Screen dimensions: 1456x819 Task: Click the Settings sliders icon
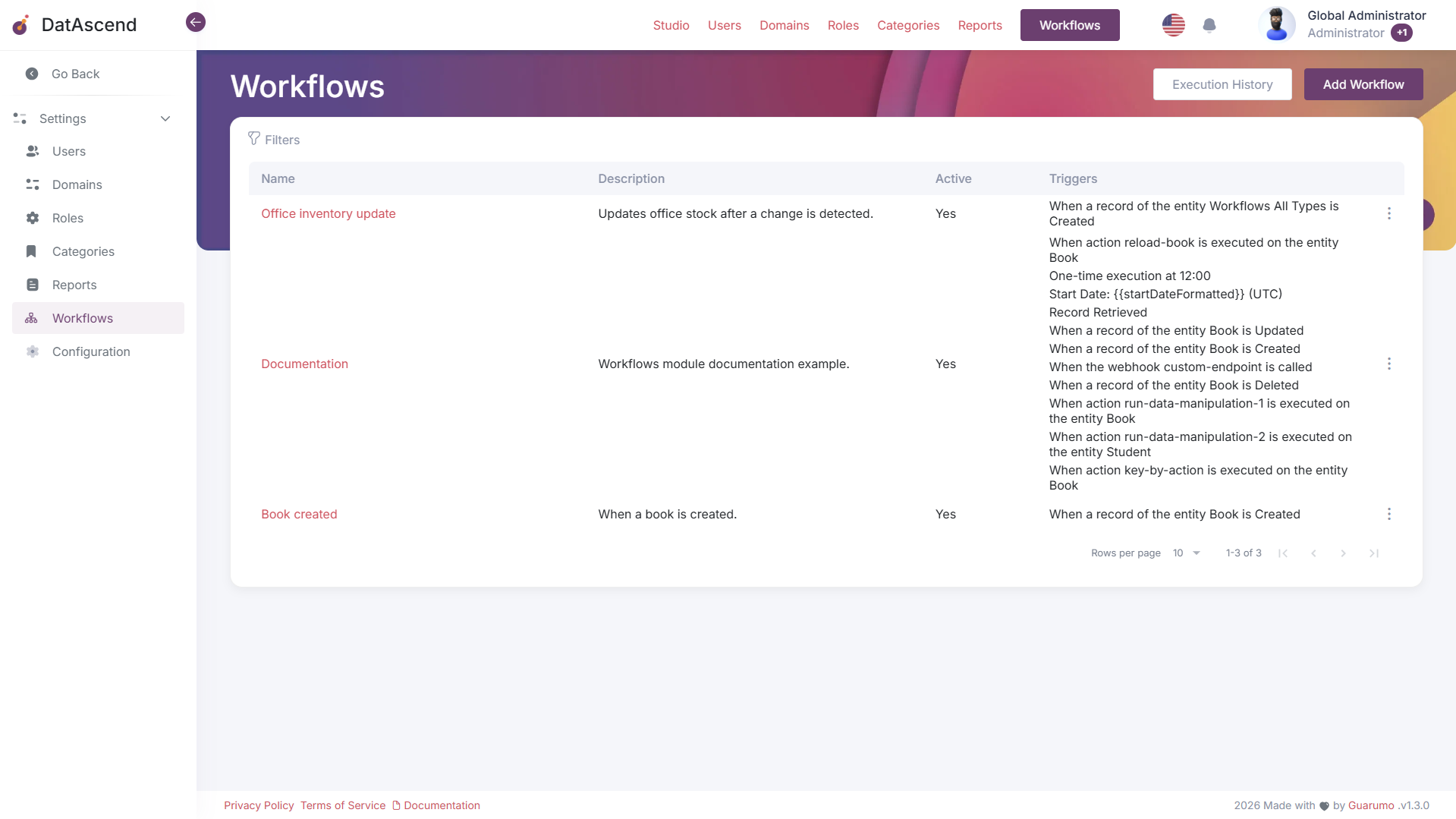point(20,118)
